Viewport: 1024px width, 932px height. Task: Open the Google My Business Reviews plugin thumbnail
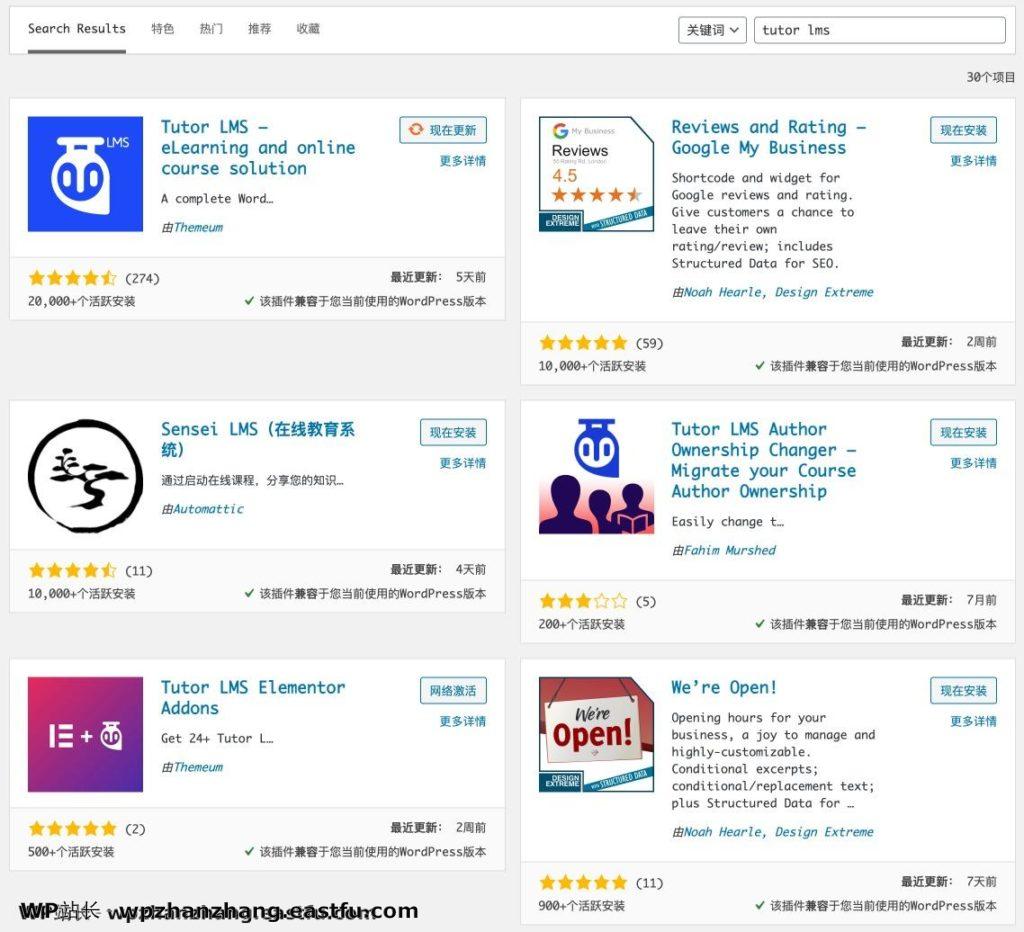click(596, 174)
